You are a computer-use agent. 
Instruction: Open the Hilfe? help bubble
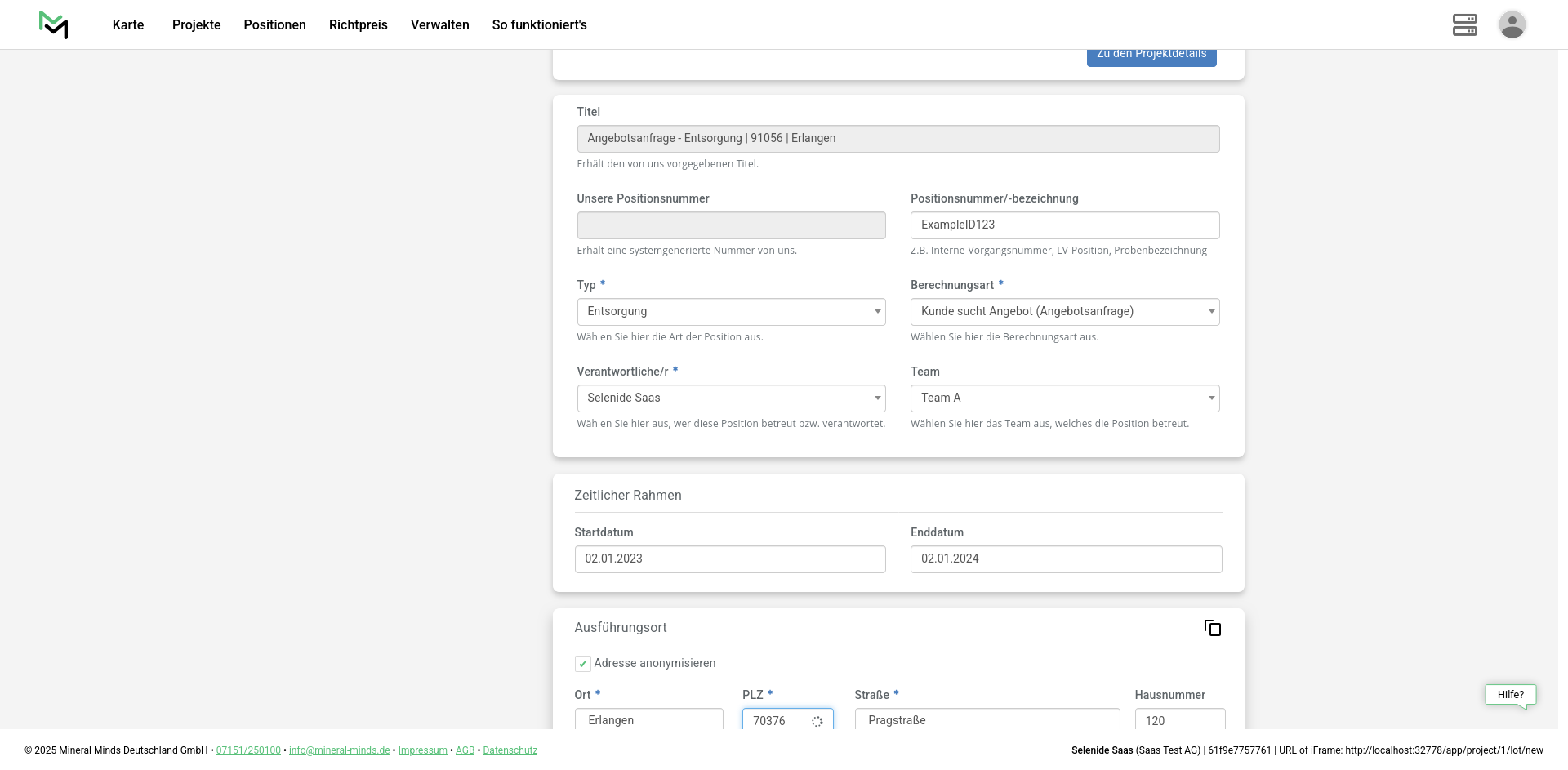point(1510,695)
